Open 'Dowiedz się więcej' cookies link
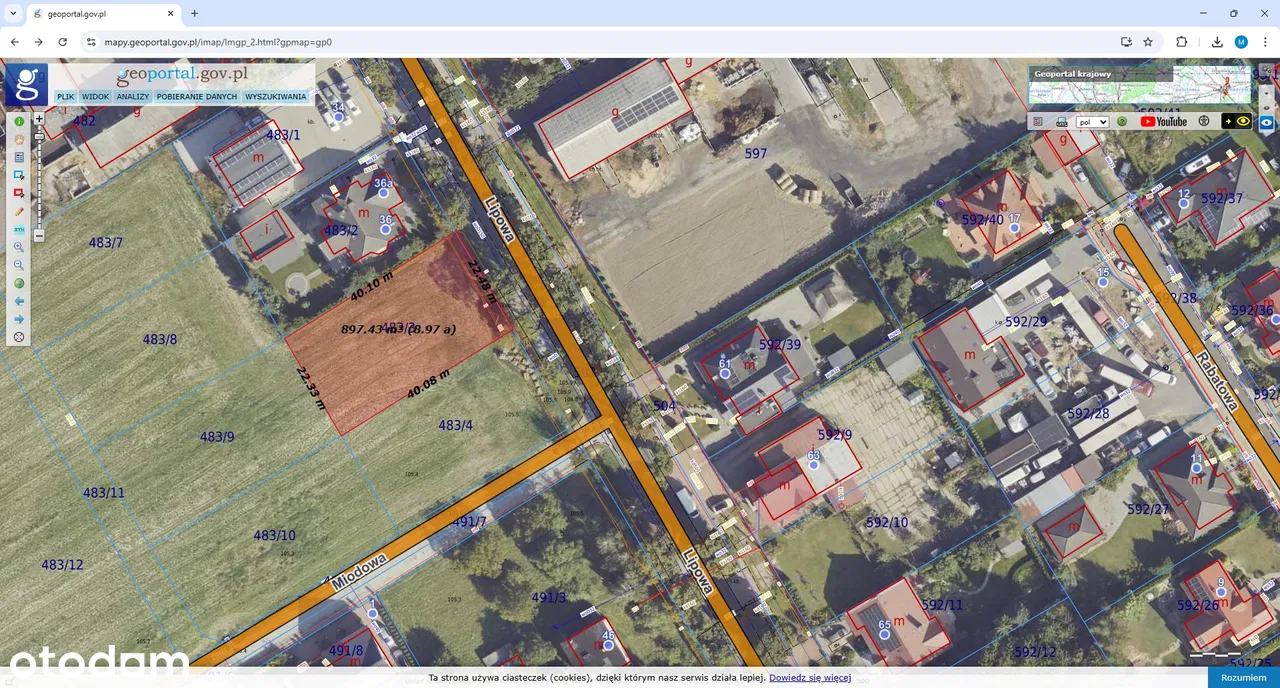The width and height of the screenshot is (1280, 688). [809, 678]
